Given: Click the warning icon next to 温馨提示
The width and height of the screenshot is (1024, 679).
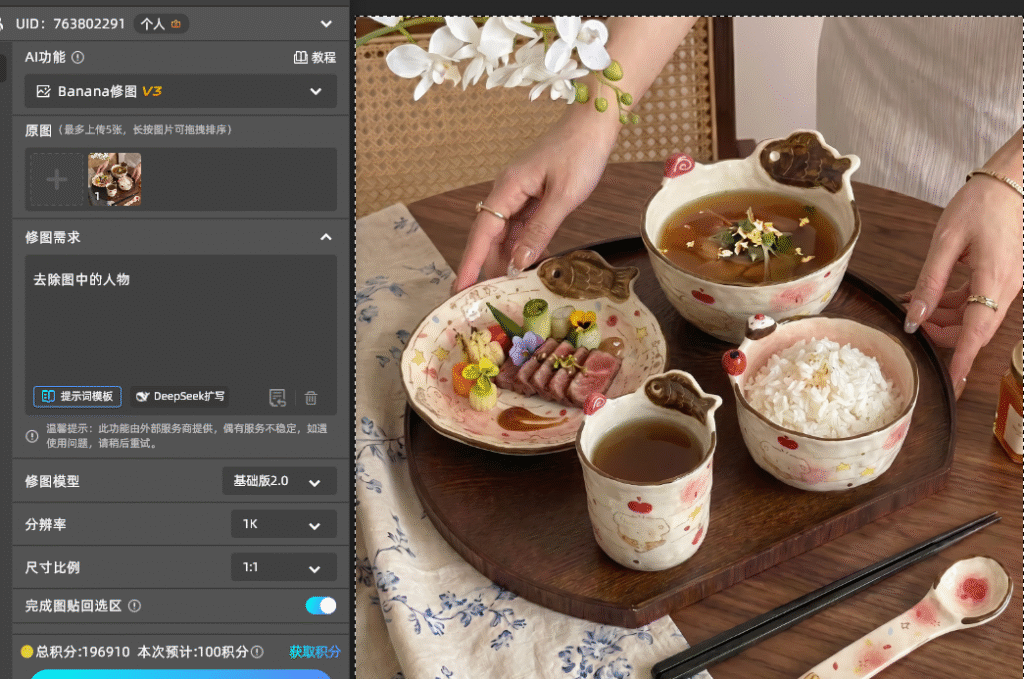Looking at the screenshot, I should (32, 435).
